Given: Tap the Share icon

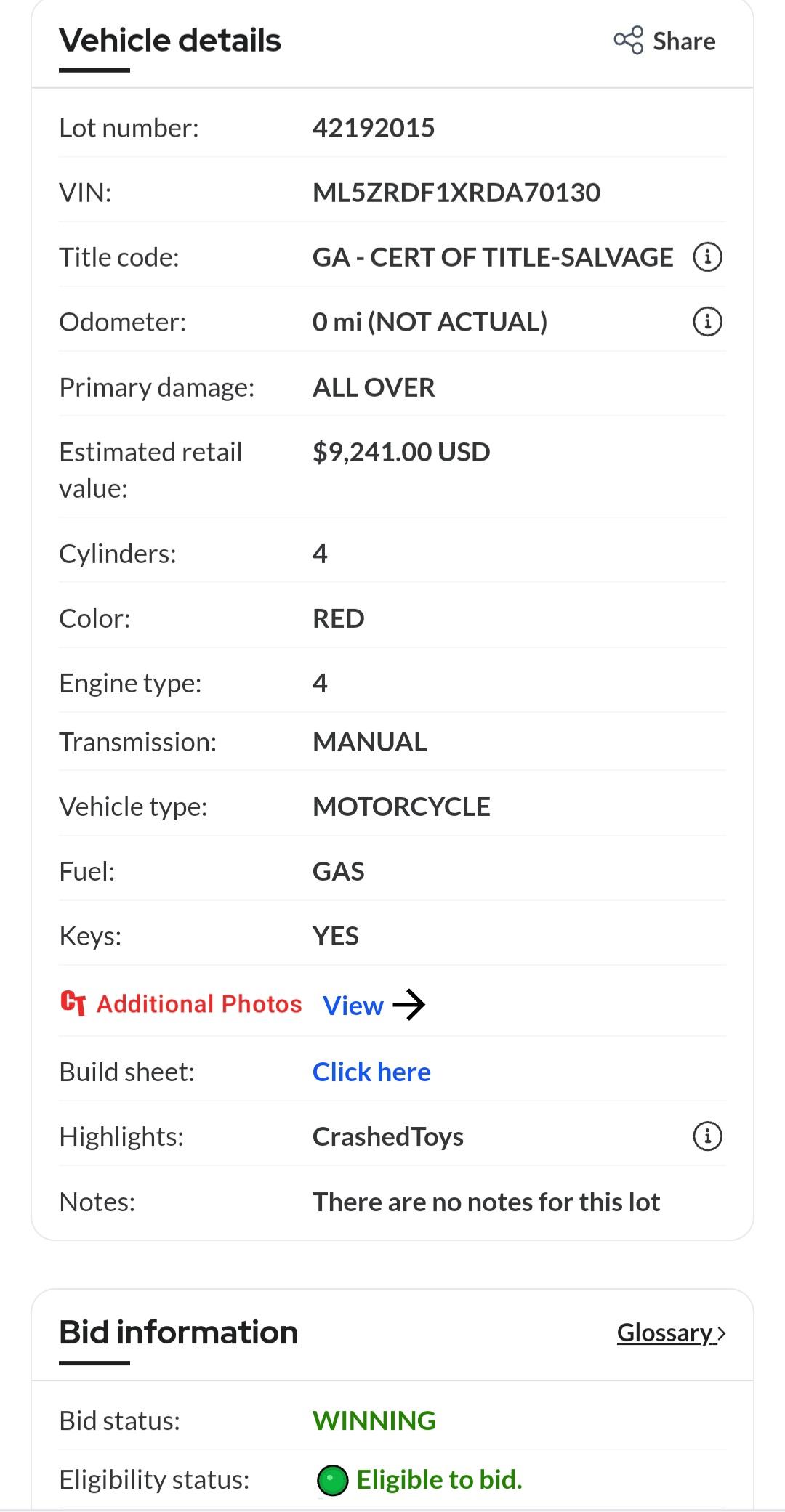Looking at the screenshot, I should pyautogui.click(x=629, y=40).
